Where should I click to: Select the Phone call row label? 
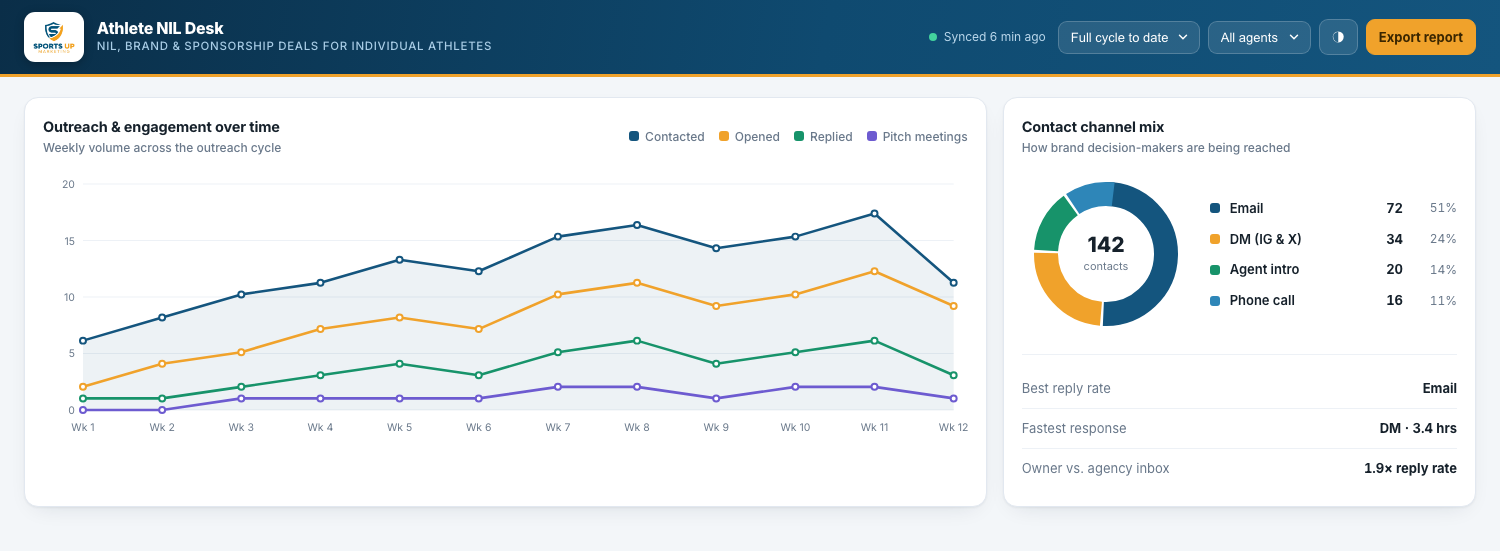pyautogui.click(x=1262, y=301)
